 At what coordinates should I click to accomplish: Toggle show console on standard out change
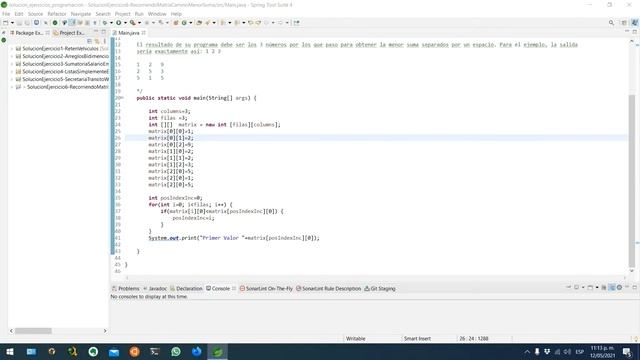pyautogui.click(x=611, y=288)
